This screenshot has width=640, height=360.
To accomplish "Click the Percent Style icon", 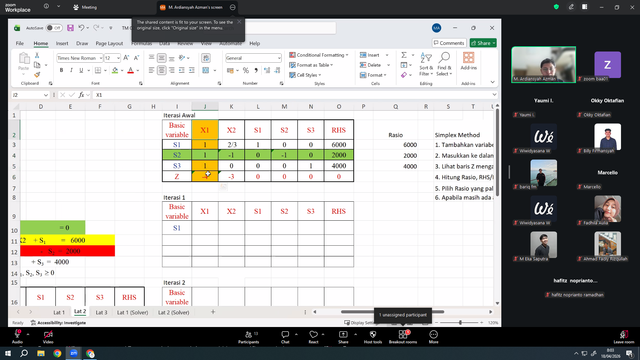I will [246, 70].
